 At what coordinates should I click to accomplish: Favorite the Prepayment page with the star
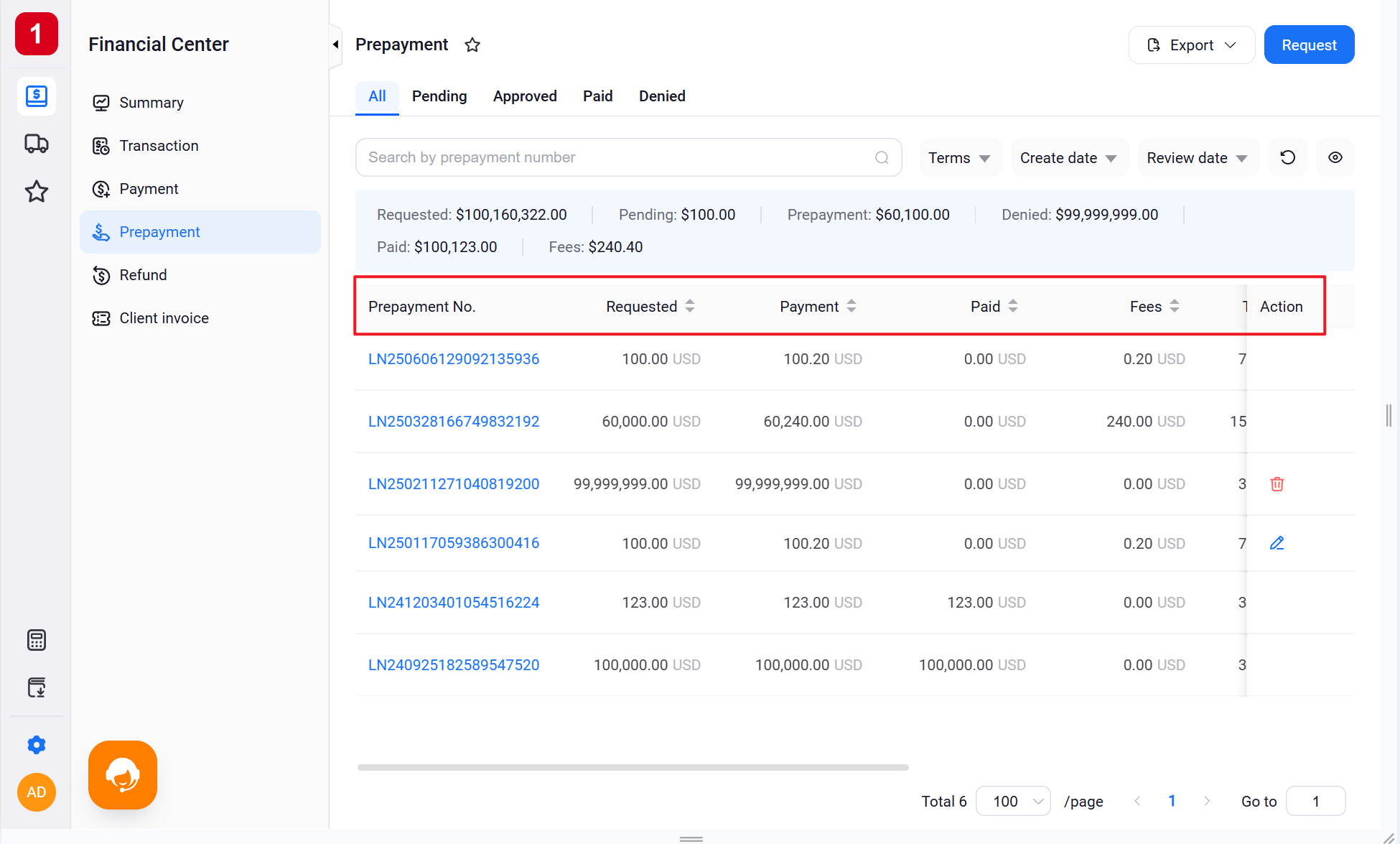pos(472,45)
